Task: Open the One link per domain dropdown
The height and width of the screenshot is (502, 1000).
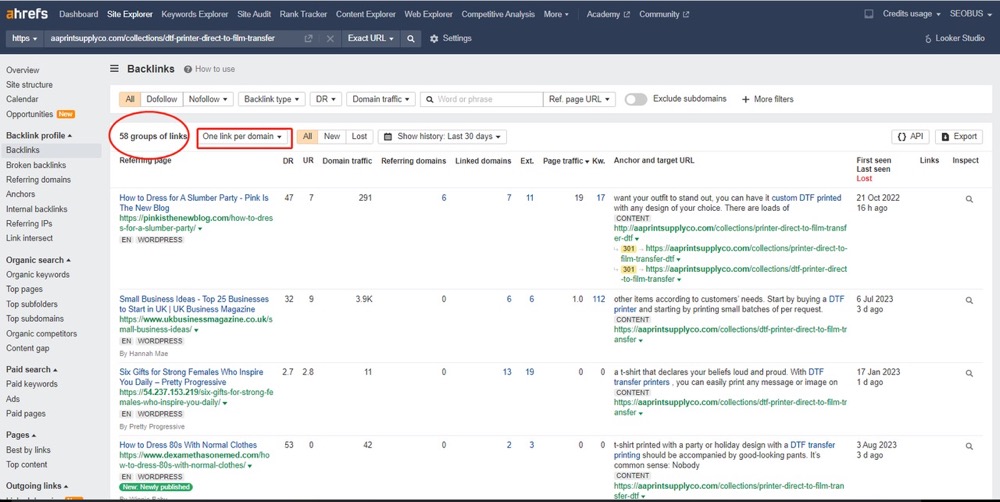Action: coord(244,137)
